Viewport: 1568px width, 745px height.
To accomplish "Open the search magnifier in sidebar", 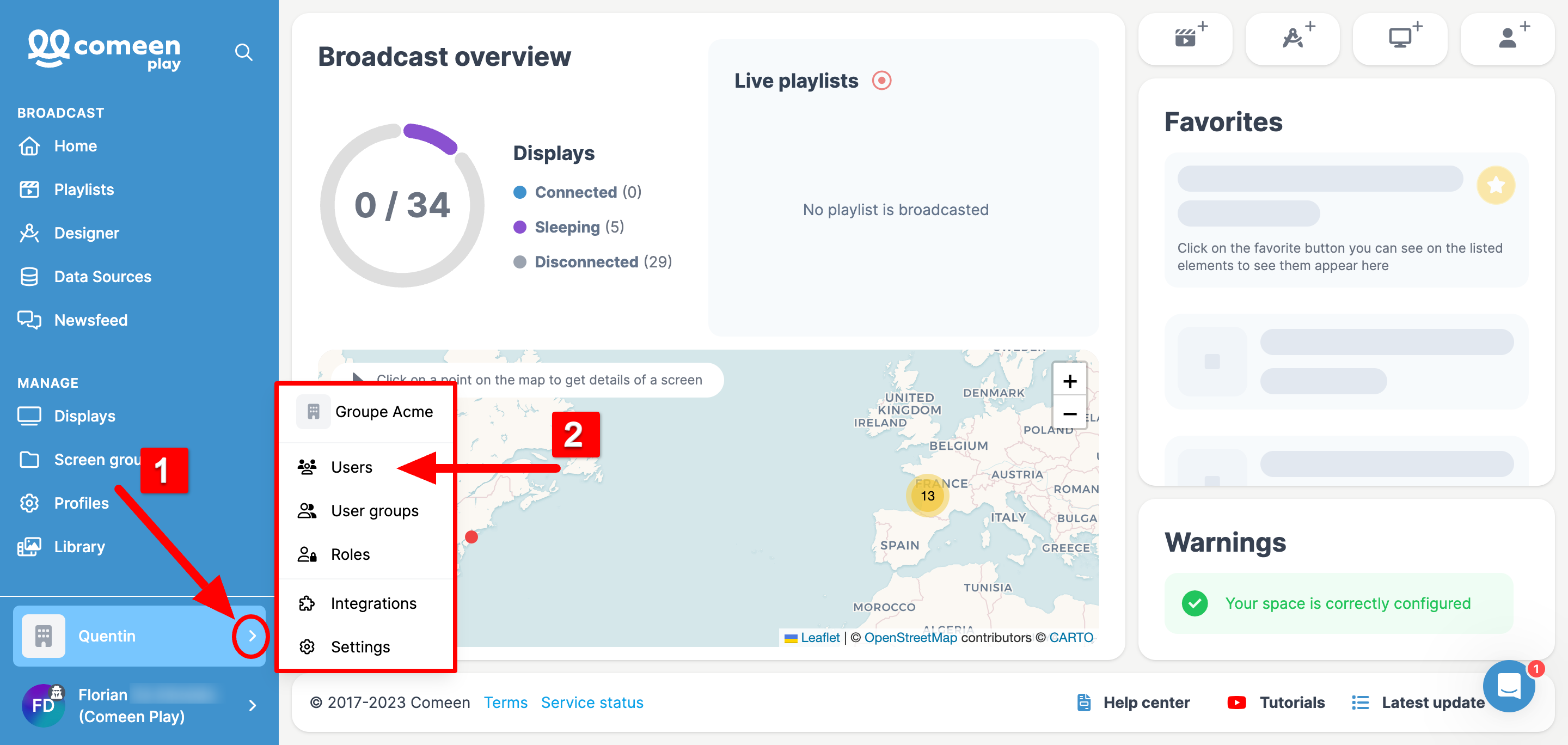I will pos(243,52).
